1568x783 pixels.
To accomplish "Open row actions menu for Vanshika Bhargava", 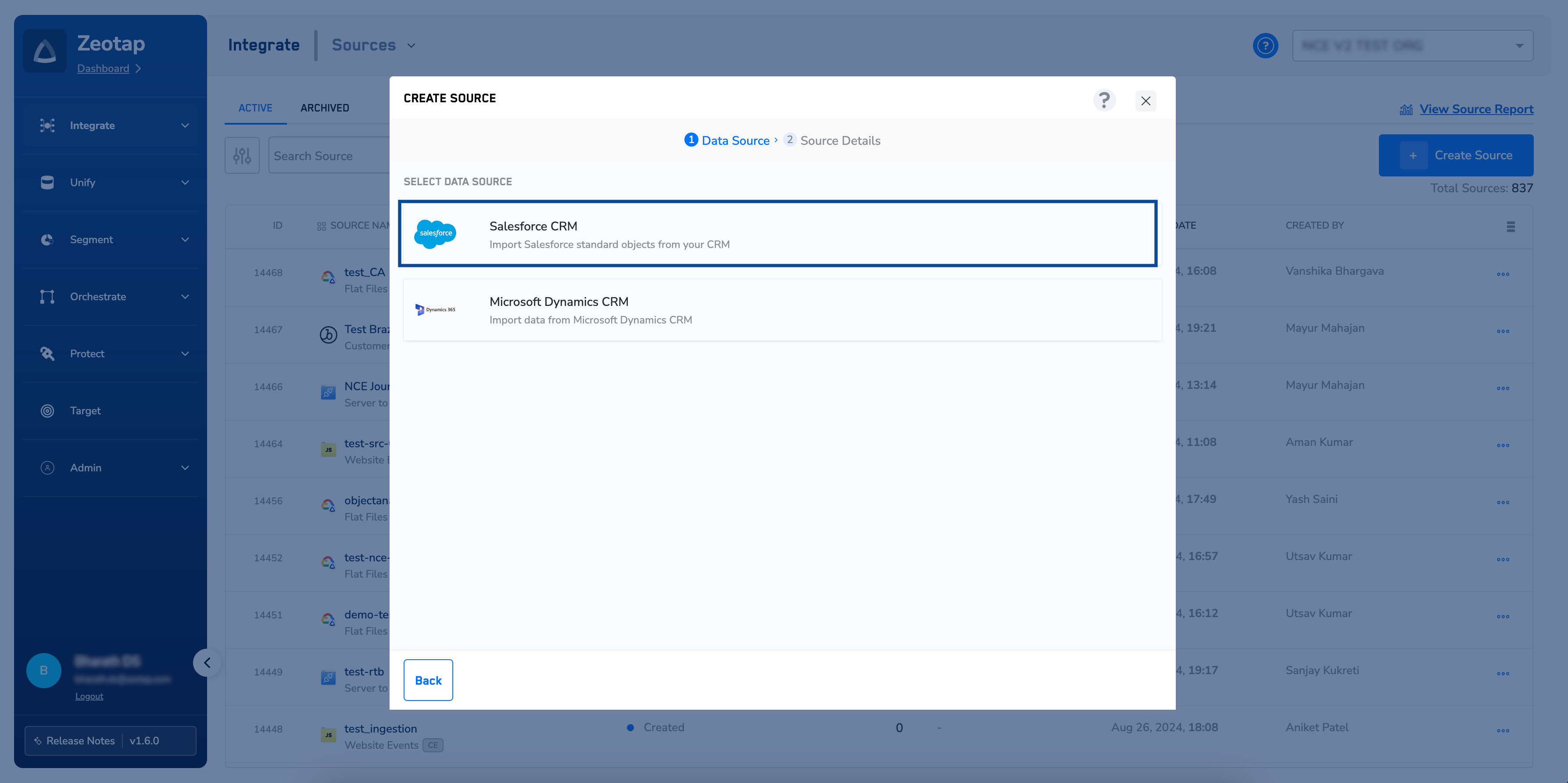I will (x=1502, y=274).
